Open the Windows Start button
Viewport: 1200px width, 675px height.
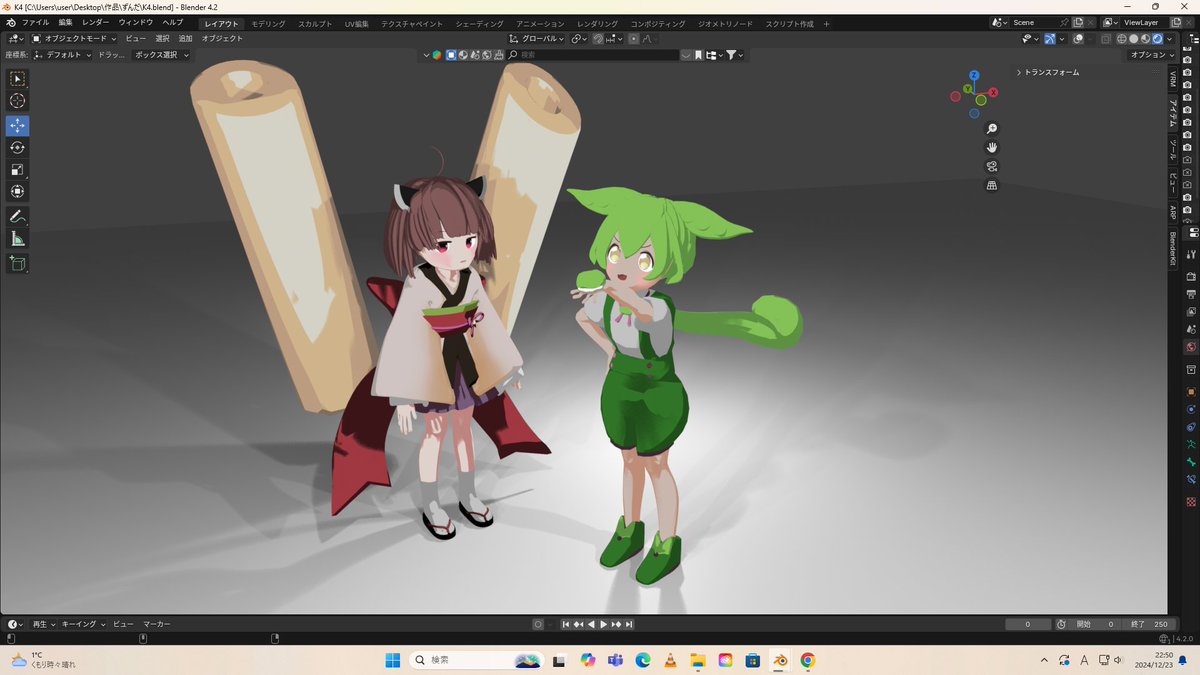point(392,660)
